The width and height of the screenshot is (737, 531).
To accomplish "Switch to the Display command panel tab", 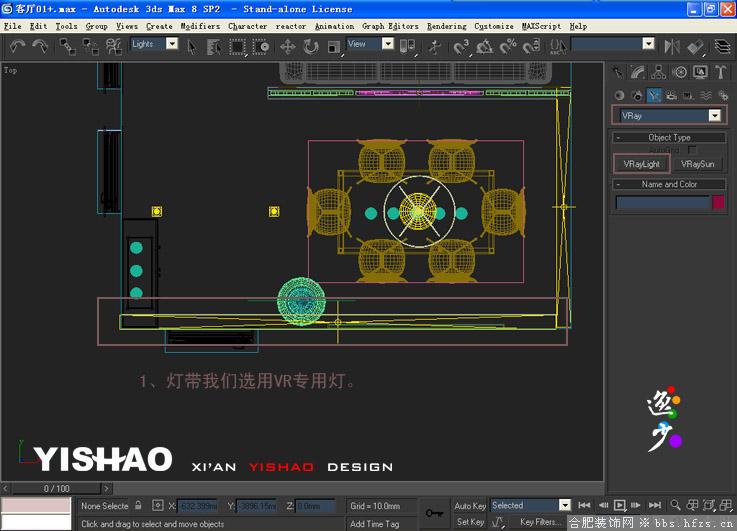I will pos(700,72).
